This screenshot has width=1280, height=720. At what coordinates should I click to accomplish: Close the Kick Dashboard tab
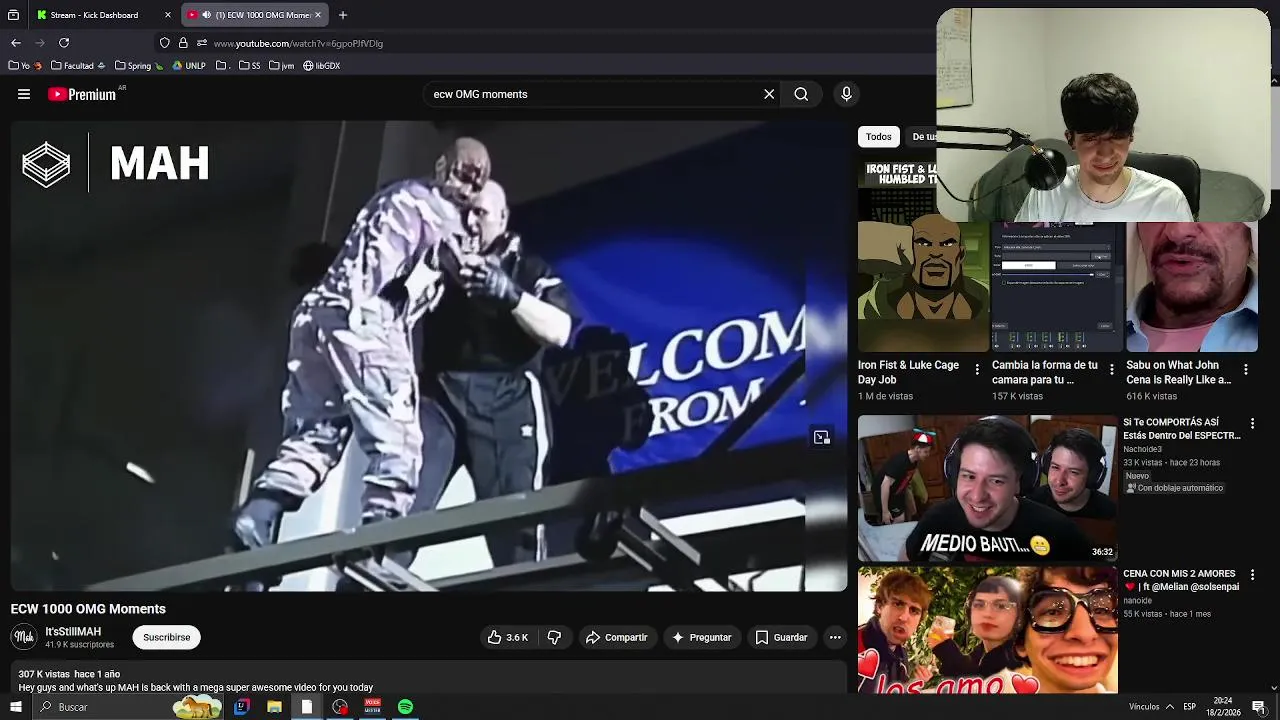point(168,15)
